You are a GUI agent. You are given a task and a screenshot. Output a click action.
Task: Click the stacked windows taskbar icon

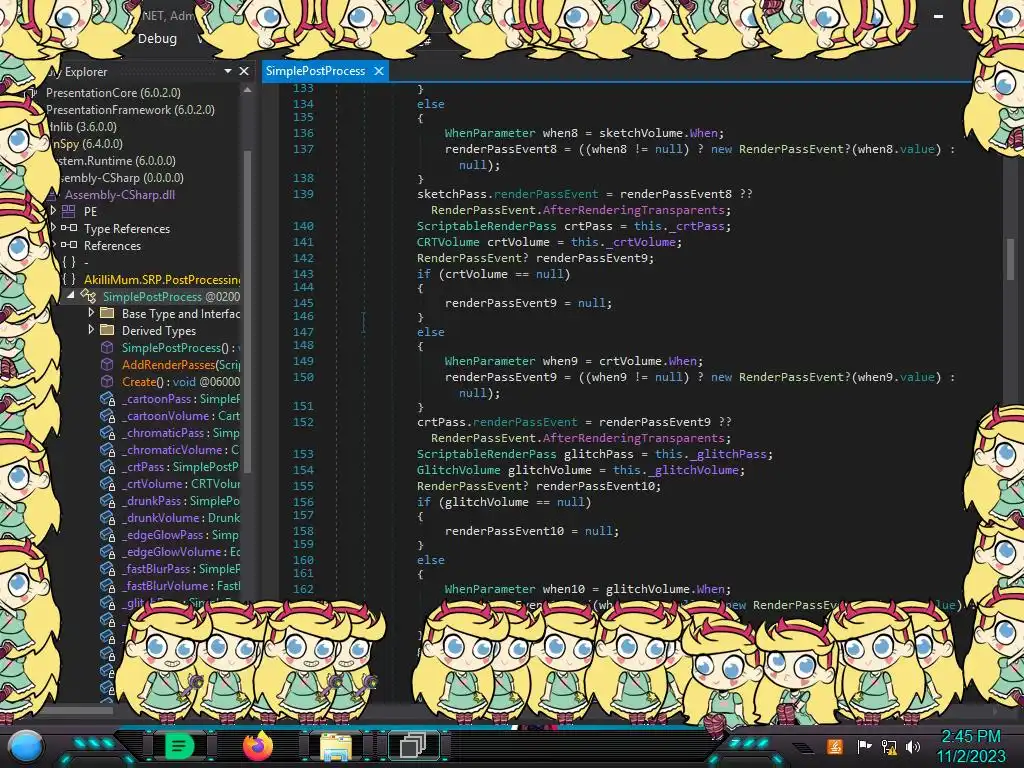click(x=413, y=746)
